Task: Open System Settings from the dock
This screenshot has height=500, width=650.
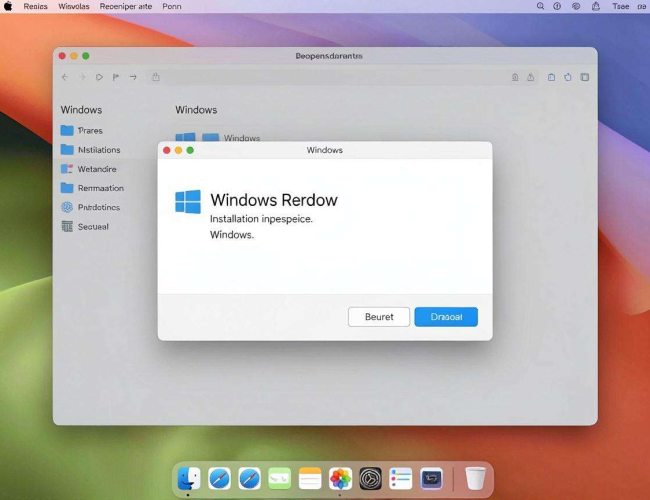Action: tap(370, 478)
